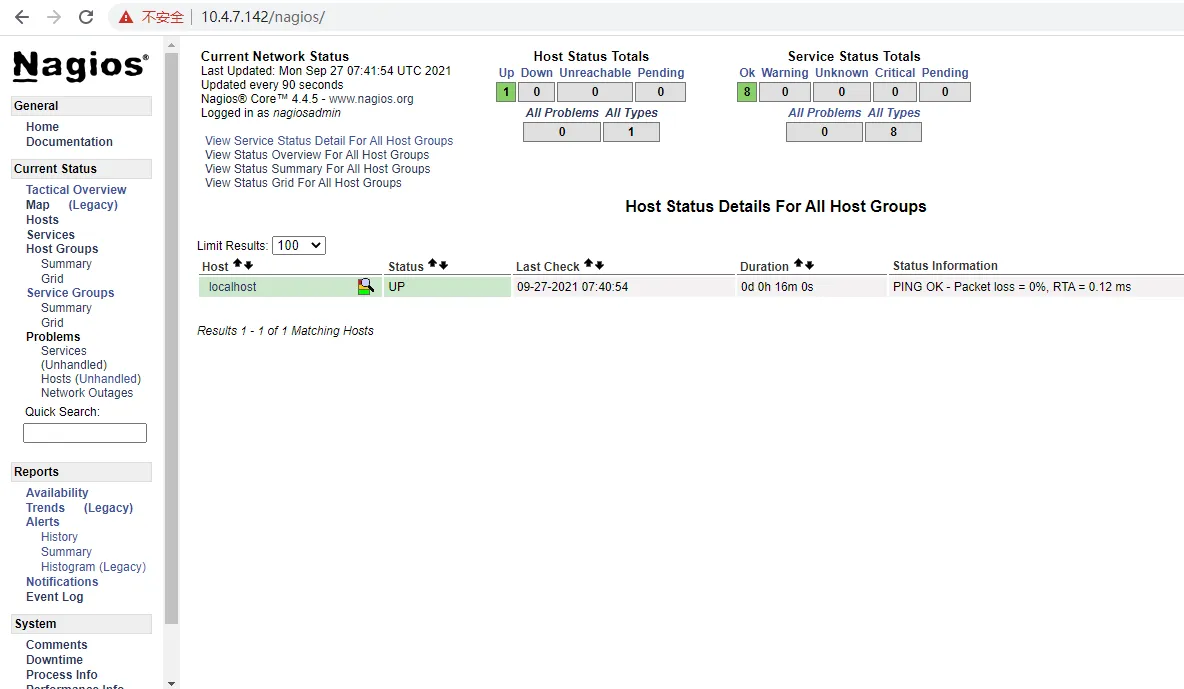View Status Grid For All Host Groups
The image size is (1184, 689).
[x=304, y=183]
